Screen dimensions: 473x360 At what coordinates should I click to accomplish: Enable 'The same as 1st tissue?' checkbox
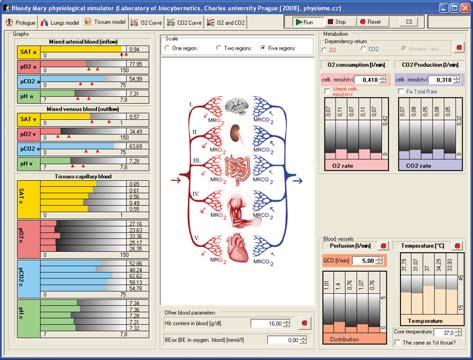(x=397, y=342)
